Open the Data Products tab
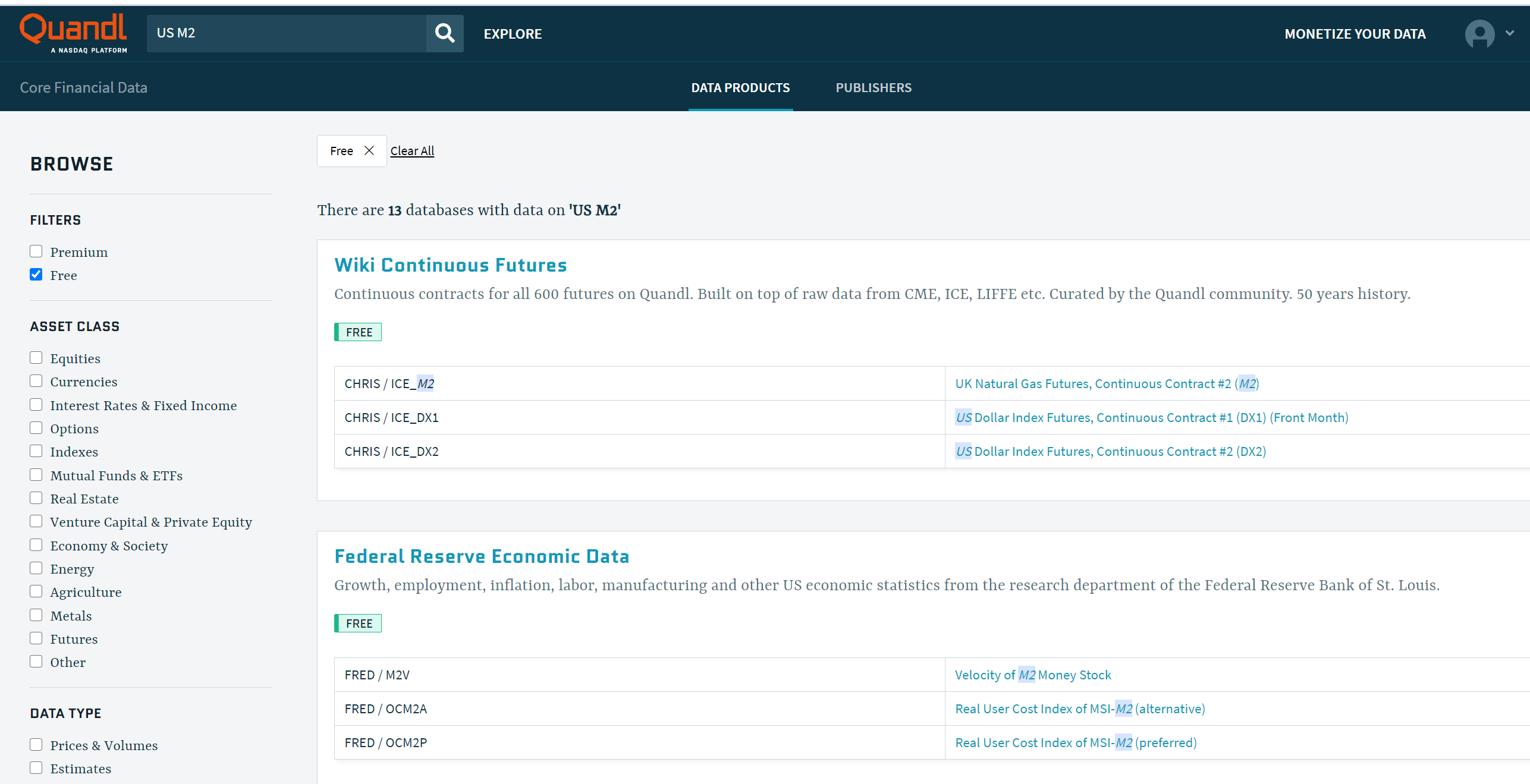 point(740,88)
